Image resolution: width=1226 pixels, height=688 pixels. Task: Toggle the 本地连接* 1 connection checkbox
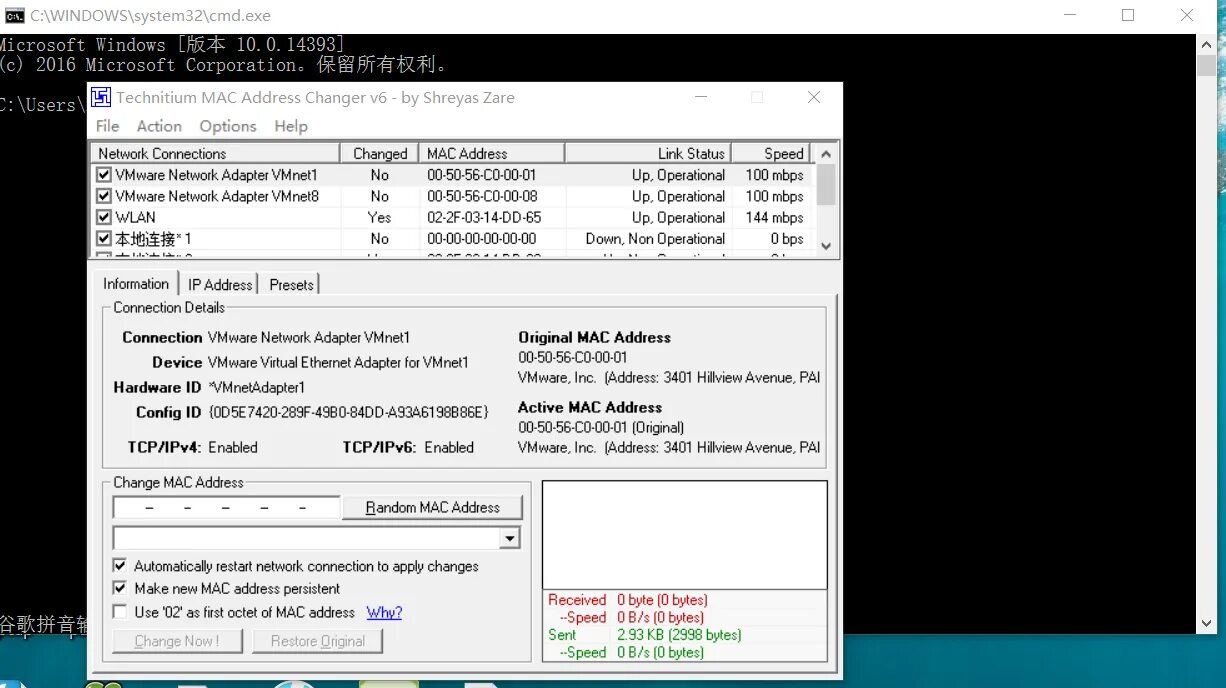point(104,239)
